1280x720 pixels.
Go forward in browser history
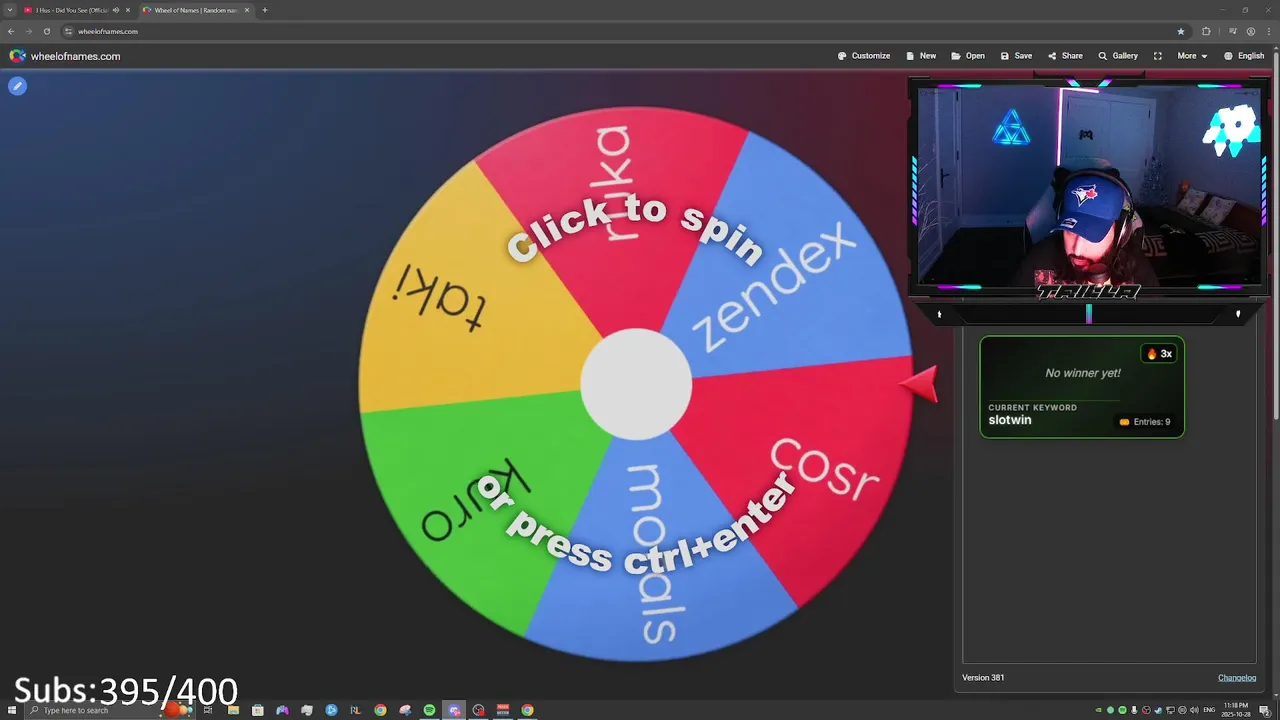point(28,31)
